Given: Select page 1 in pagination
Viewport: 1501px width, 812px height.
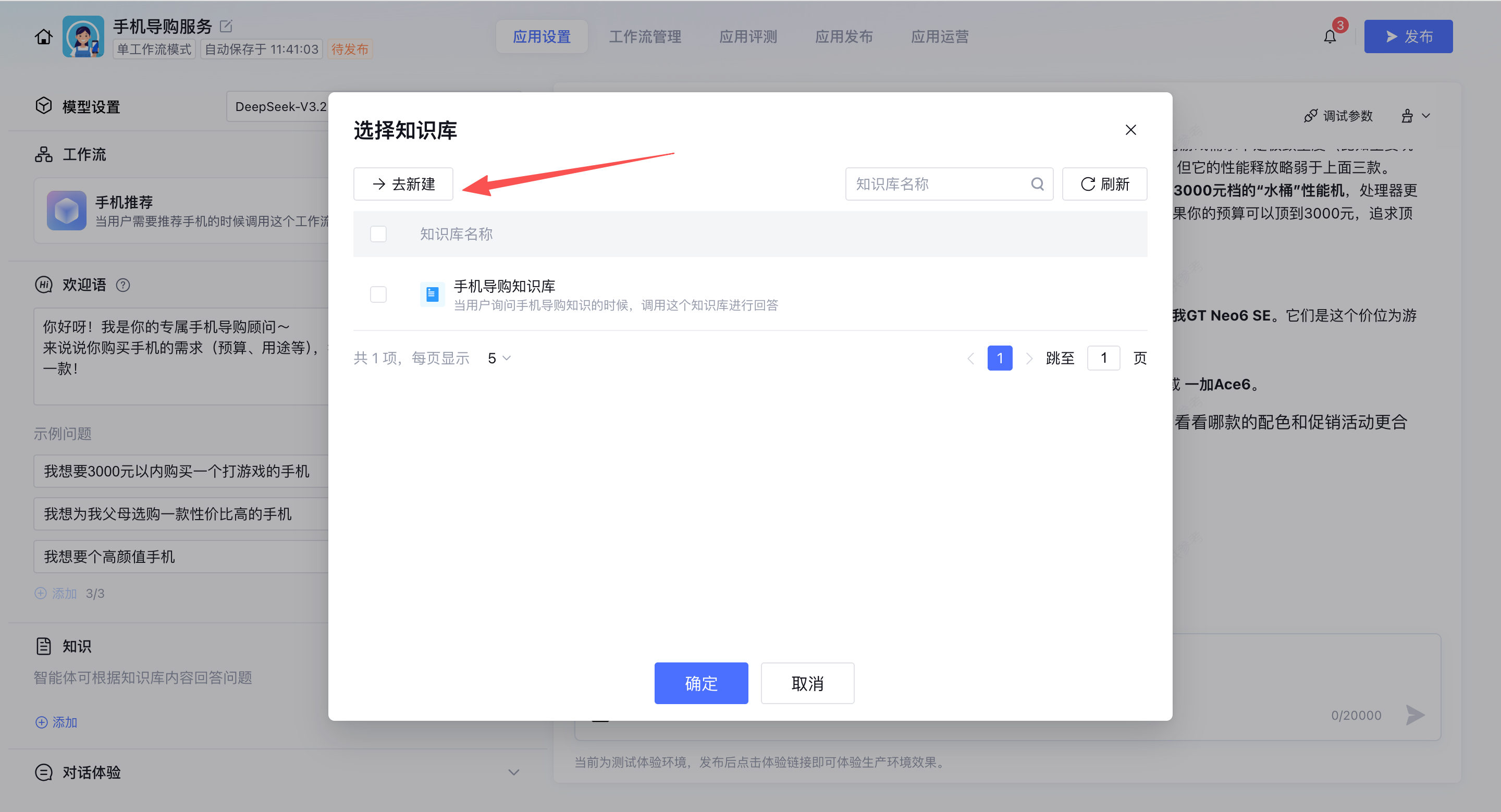Looking at the screenshot, I should click(1000, 358).
